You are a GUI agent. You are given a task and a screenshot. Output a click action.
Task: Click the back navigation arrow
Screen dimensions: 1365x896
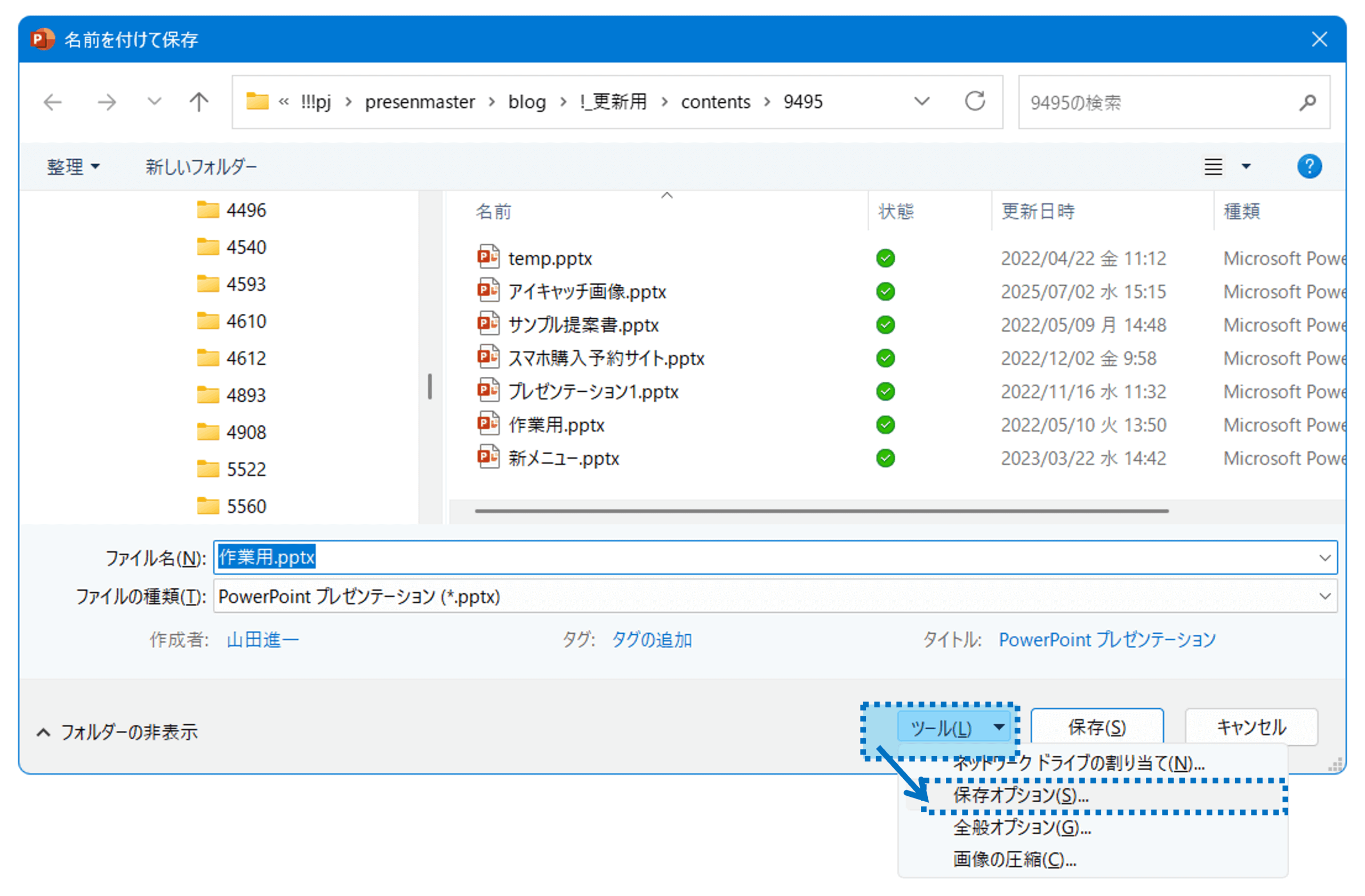[53, 103]
